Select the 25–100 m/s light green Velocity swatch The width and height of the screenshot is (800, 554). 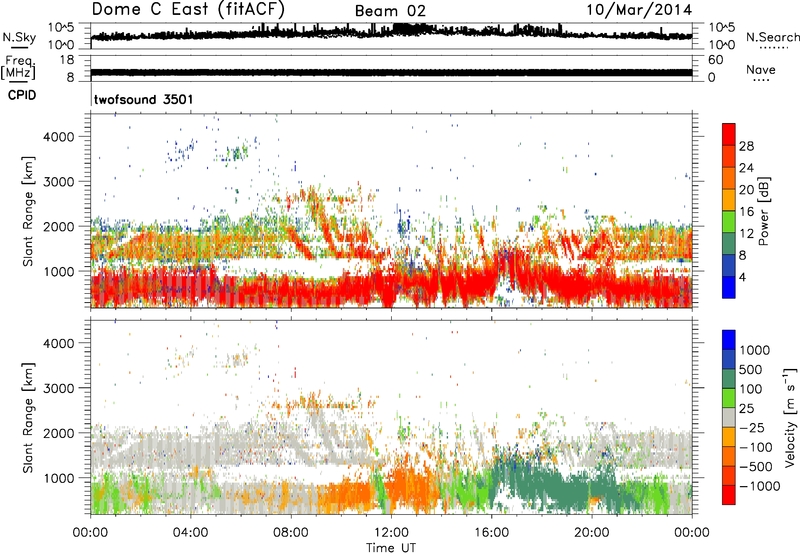coord(729,398)
